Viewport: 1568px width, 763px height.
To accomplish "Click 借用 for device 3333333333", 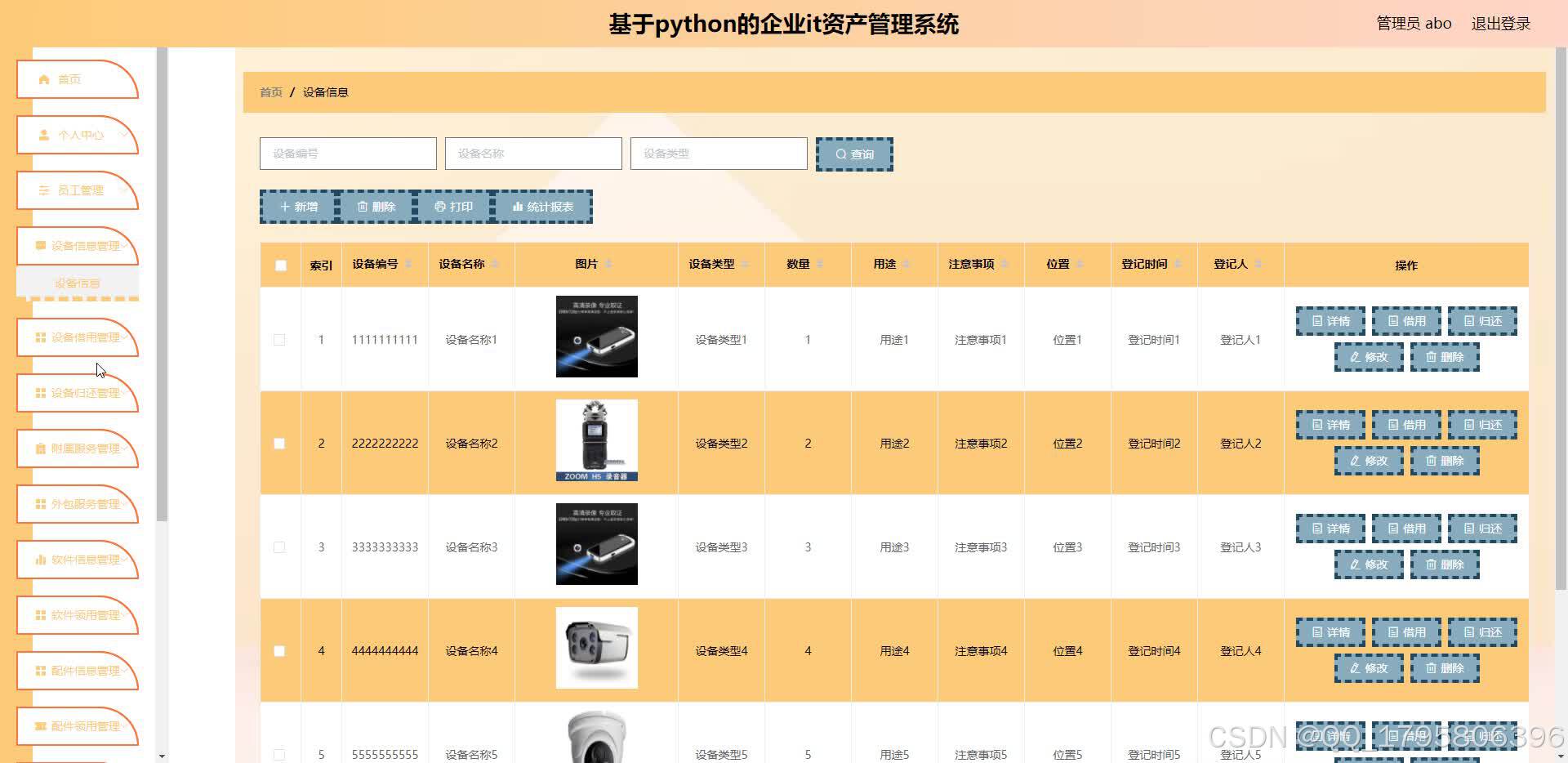I will [1406, 529].
